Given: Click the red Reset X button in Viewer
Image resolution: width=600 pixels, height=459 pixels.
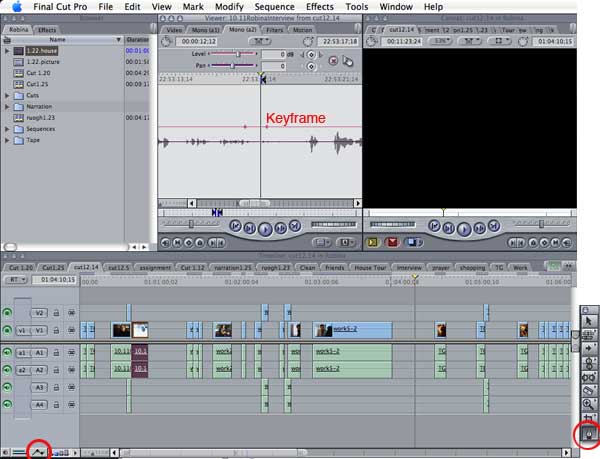Looking at the screenshot, I should (x=333, y=61).
